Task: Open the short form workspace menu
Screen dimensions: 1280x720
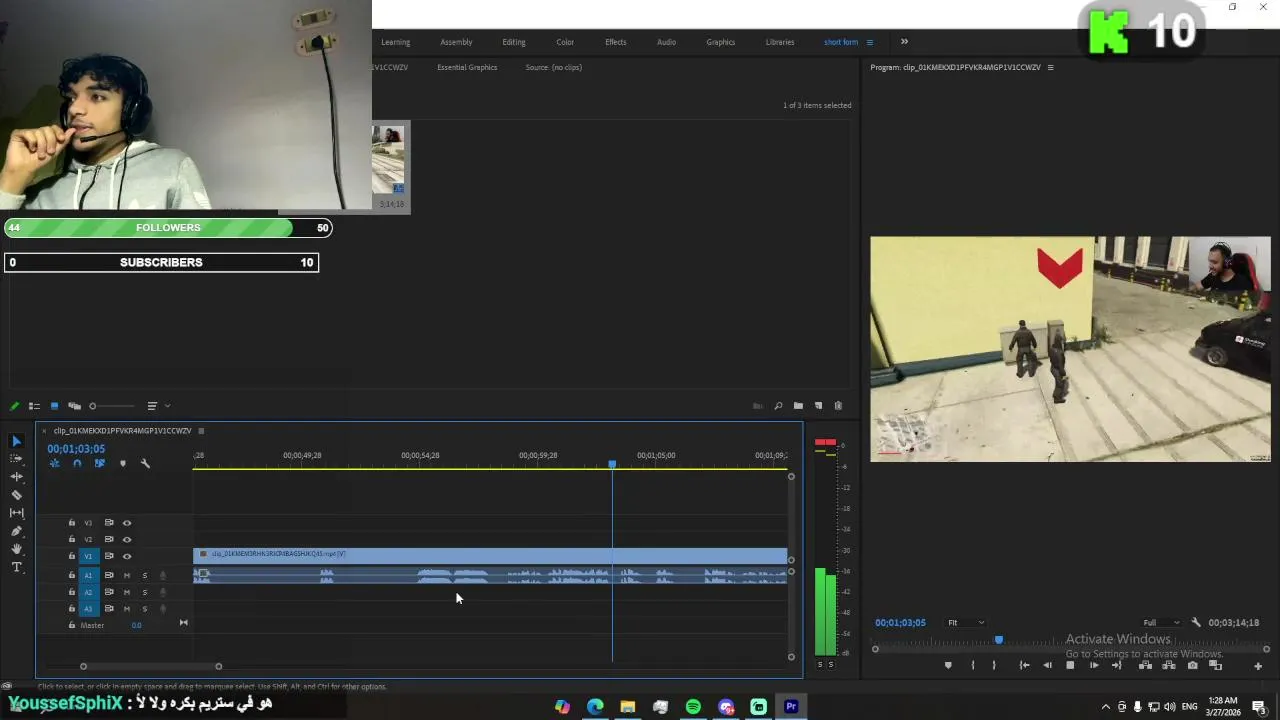Action: (869, 42)
